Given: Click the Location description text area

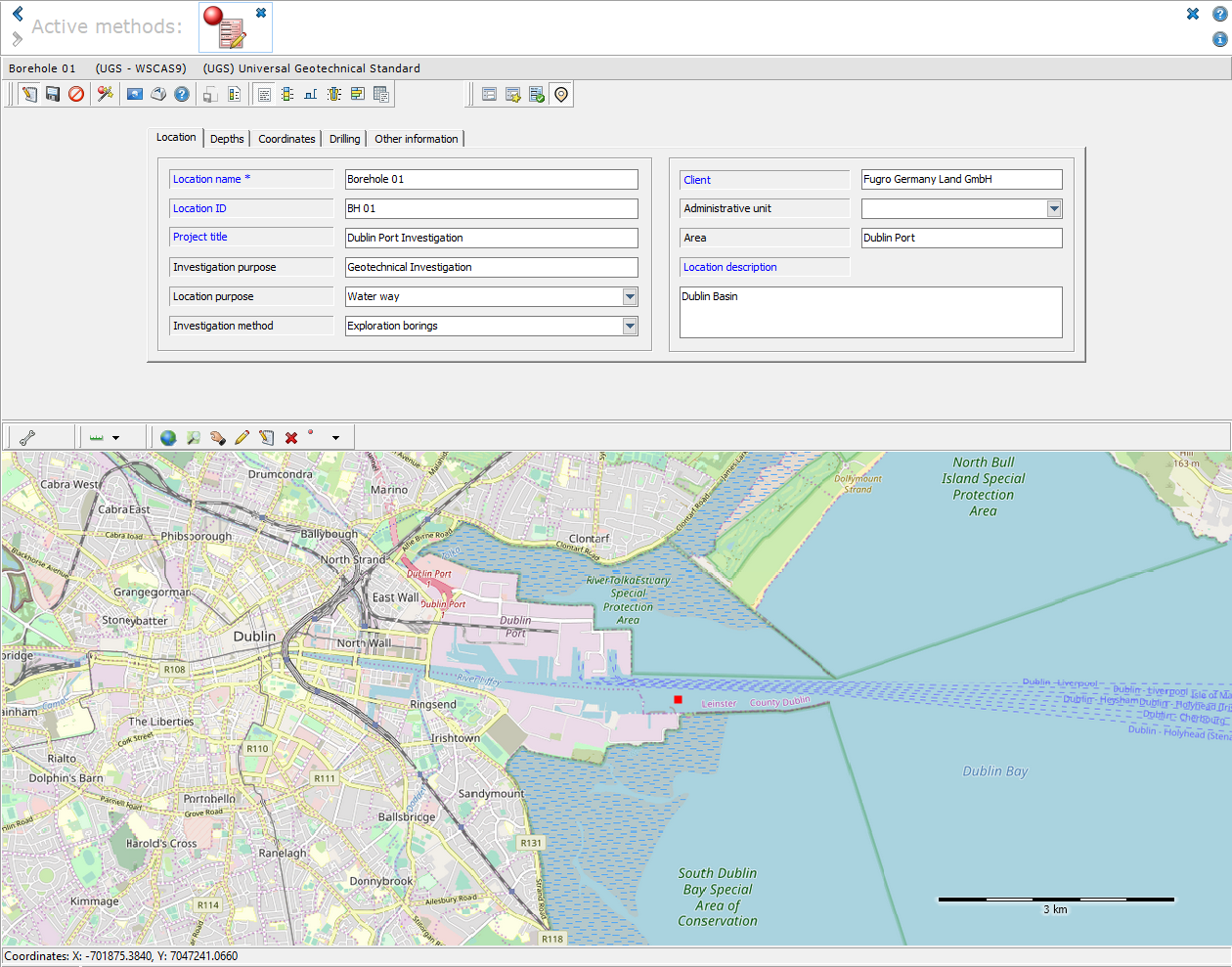Looking at the screenshot, I should (x=871, y=312).
